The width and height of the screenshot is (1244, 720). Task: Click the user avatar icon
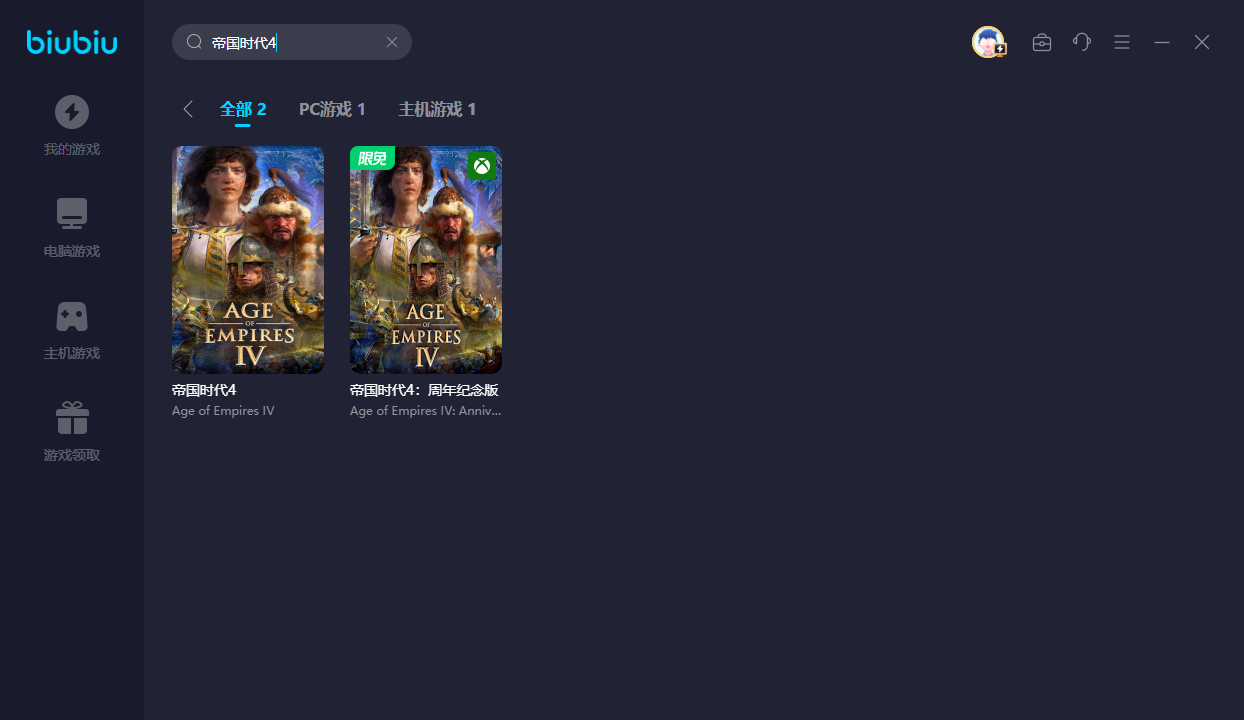pyautogui.click(x=988, y=42)
